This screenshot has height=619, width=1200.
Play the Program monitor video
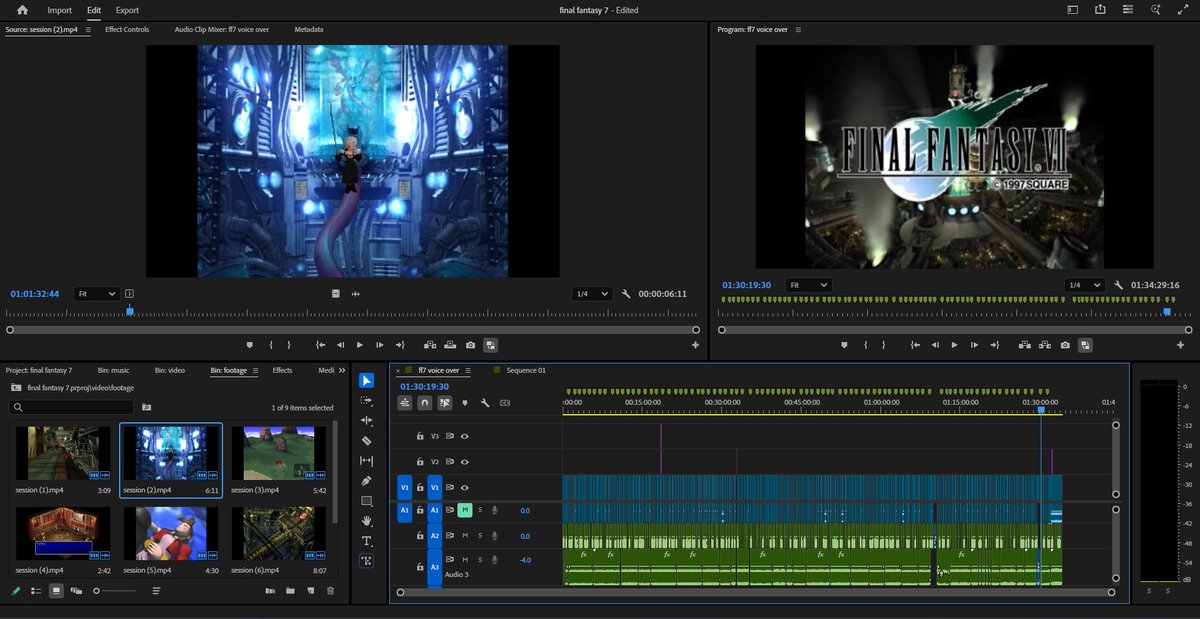[954, 345]
